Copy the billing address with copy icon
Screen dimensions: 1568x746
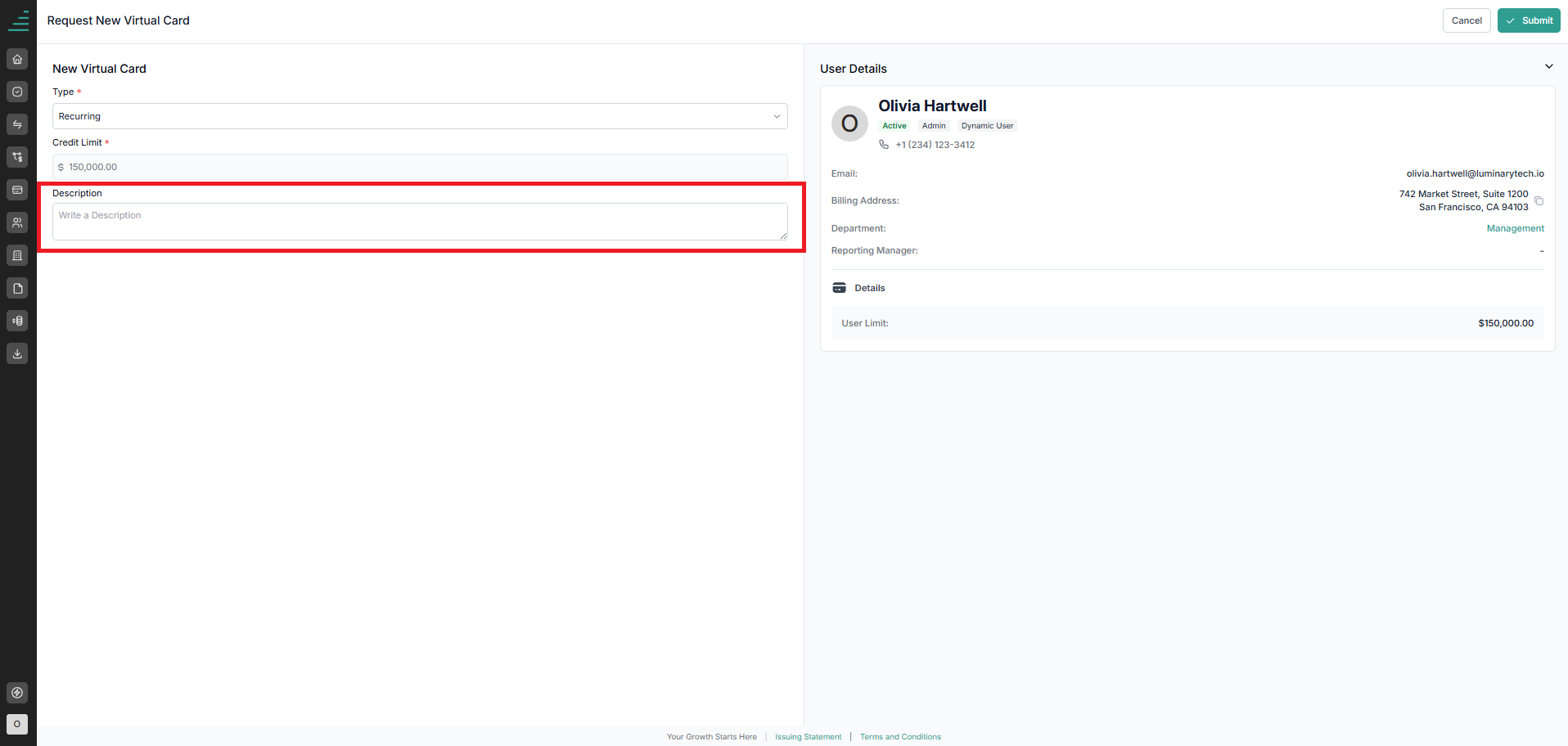(1539, 200)
